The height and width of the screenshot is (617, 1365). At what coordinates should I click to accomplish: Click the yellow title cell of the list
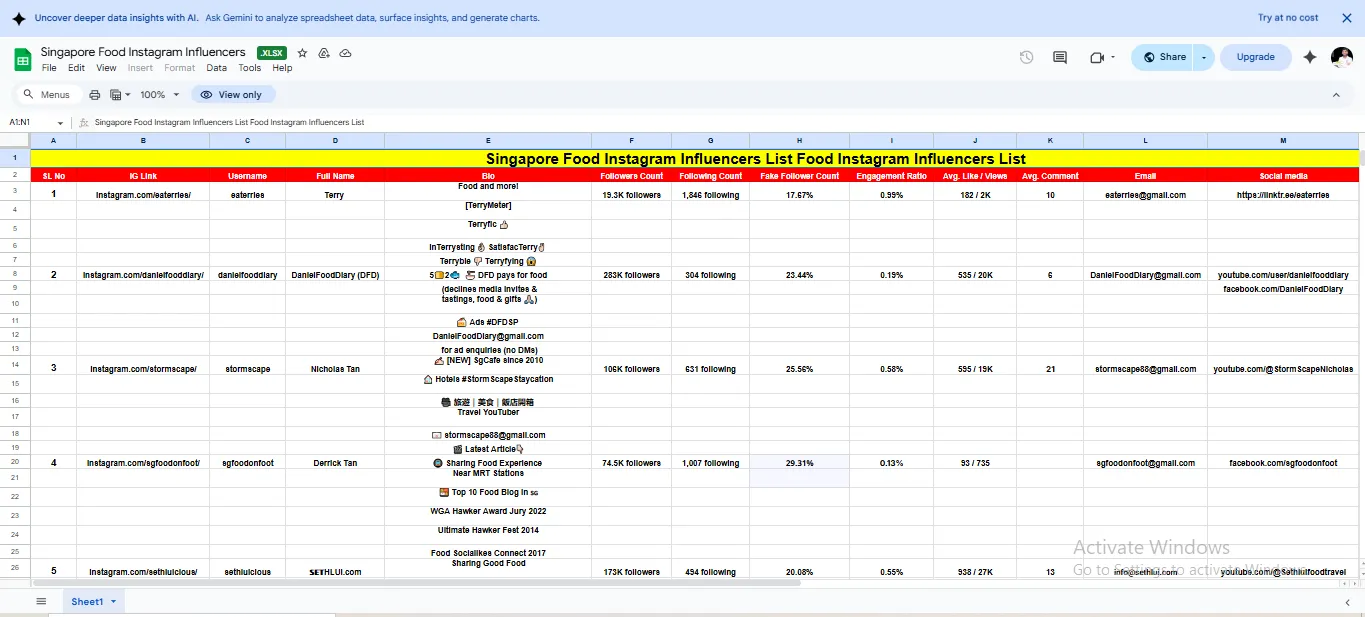pos(695,158)
